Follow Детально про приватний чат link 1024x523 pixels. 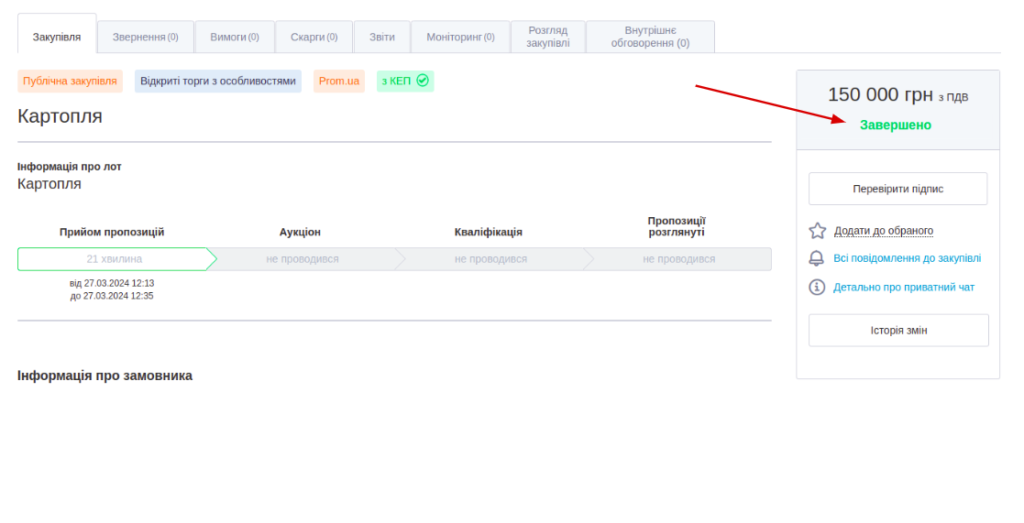tap(904, 287)
